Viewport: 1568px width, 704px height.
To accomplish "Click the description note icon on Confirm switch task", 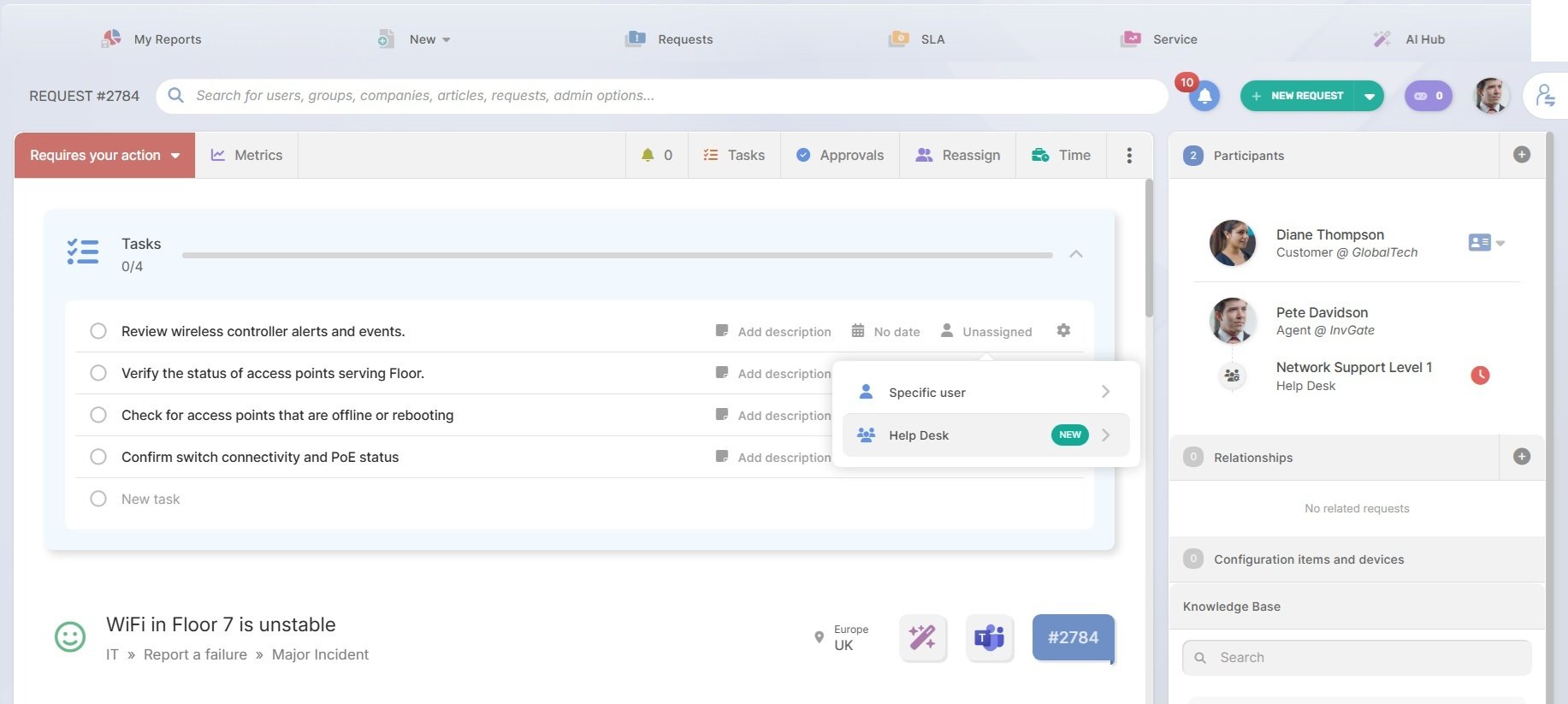I will click(x=722, y=457).
